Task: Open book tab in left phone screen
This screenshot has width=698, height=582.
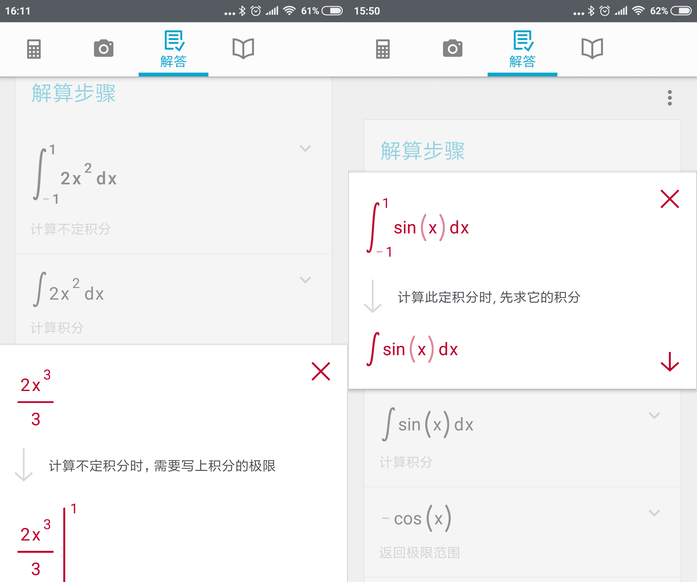Action: (243, 48)
